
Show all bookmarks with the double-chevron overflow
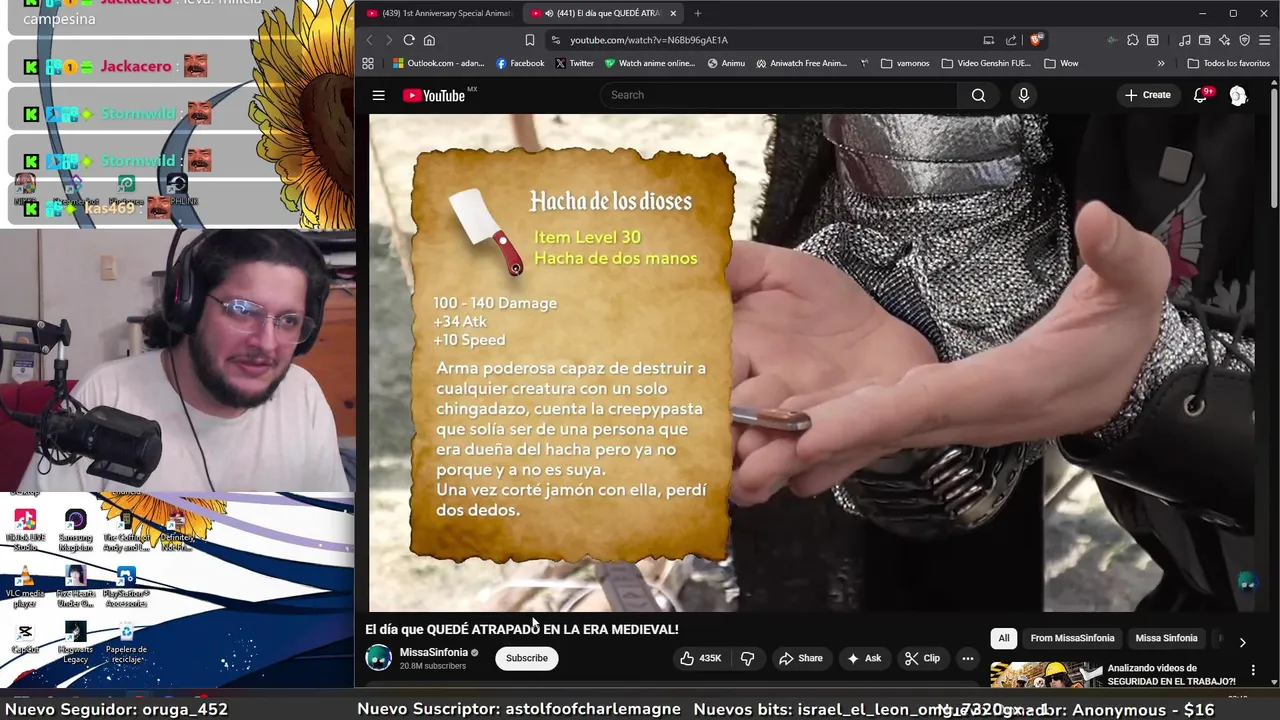(x=1161, y=63)
